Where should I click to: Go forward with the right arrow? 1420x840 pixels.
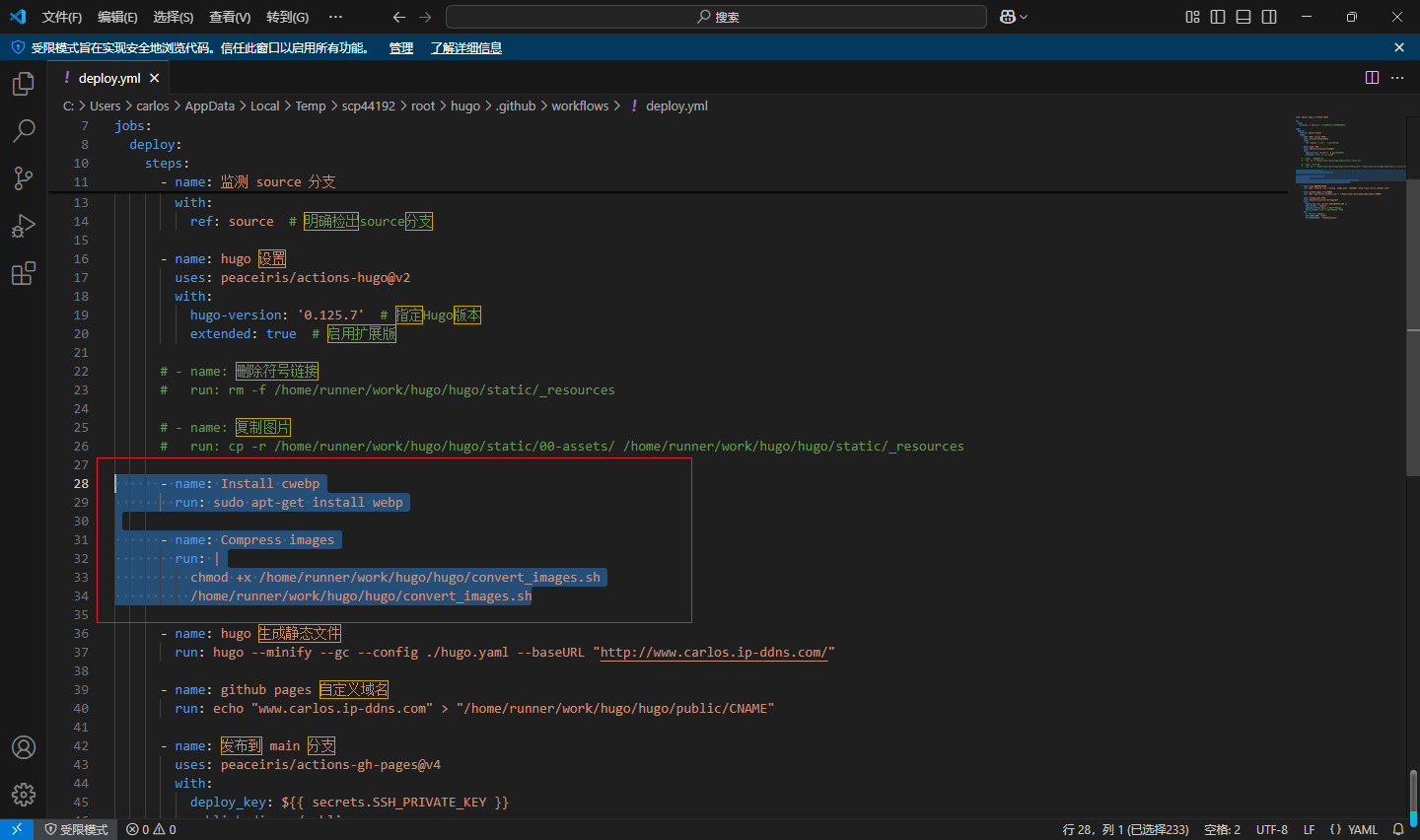pos(425,17)
